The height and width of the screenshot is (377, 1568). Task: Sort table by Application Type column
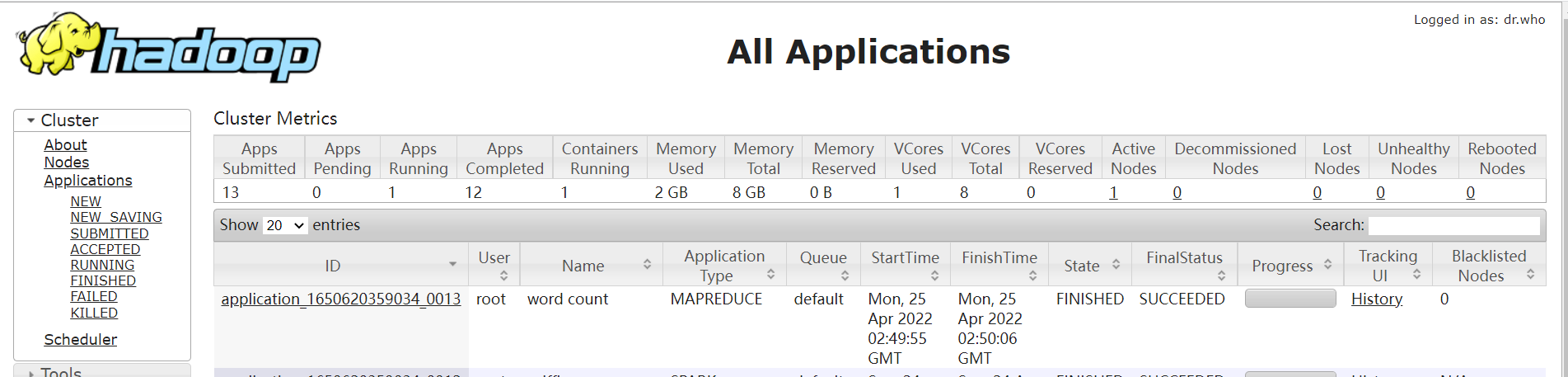pyautogui.click(x=724, y=265)
